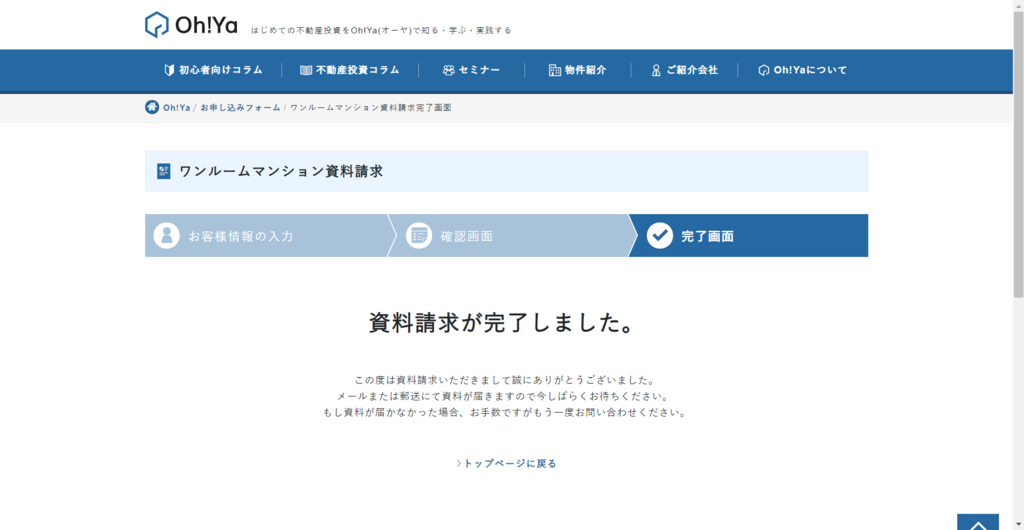Open セミナー navigation item
Viewport: 1024px width, 530px height.
[x=472, y=70]
